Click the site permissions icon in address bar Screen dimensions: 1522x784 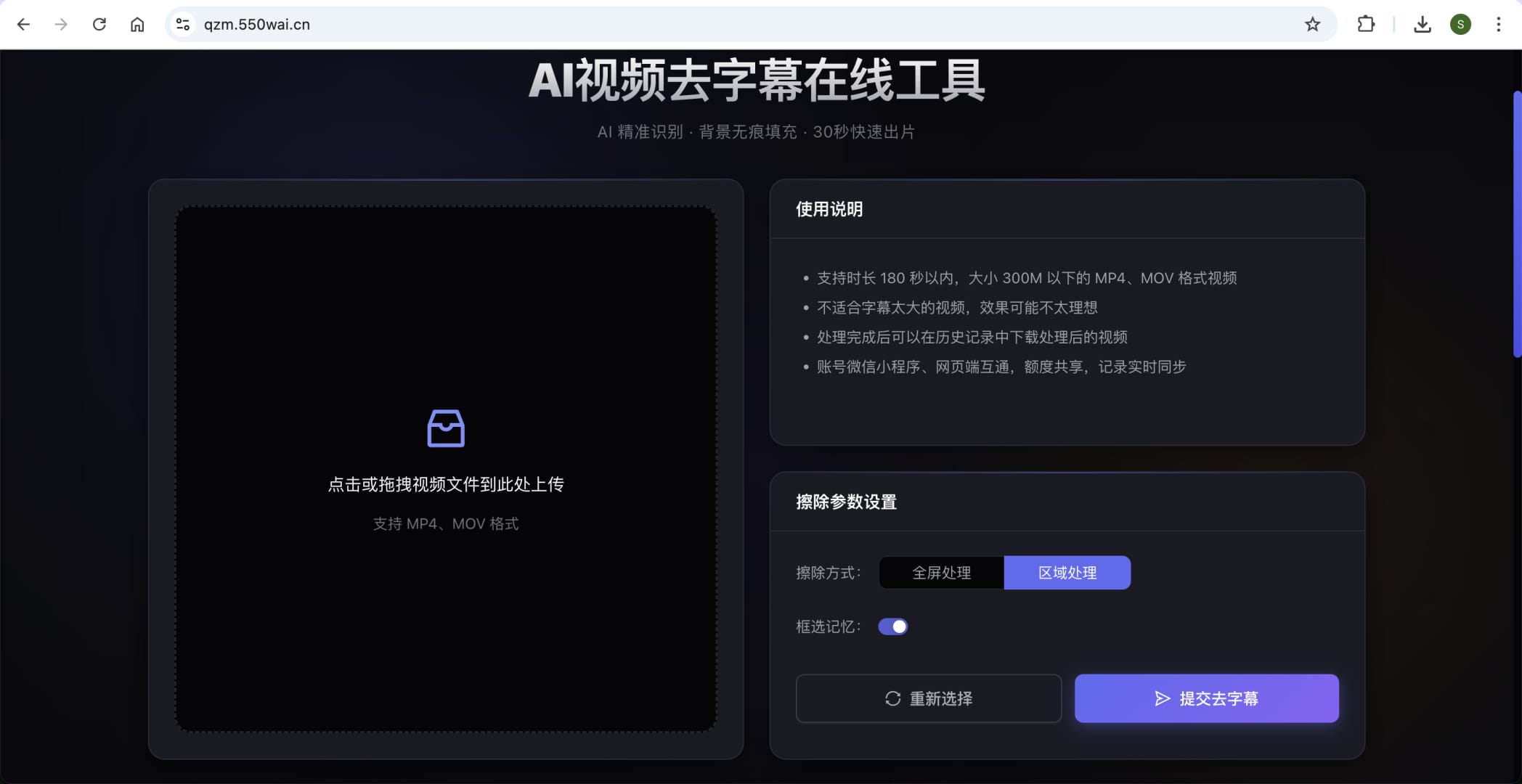[x=182, y=24]
